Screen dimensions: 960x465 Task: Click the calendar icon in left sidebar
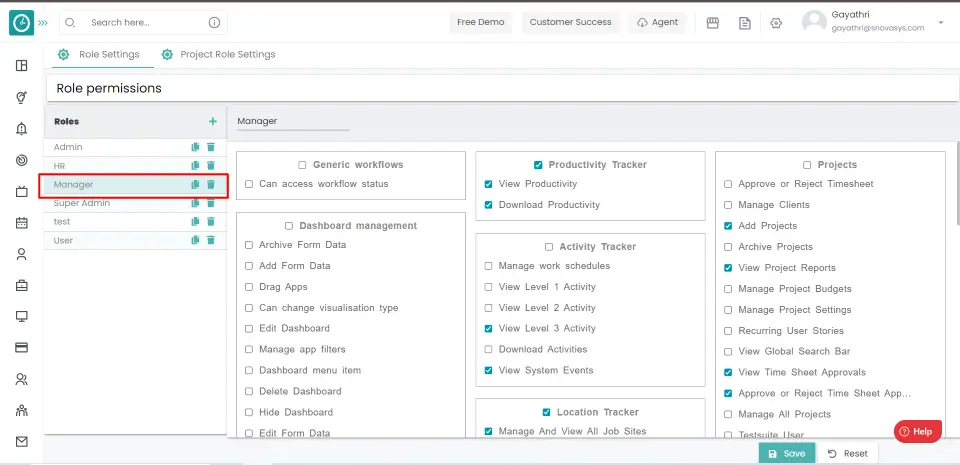21,223
